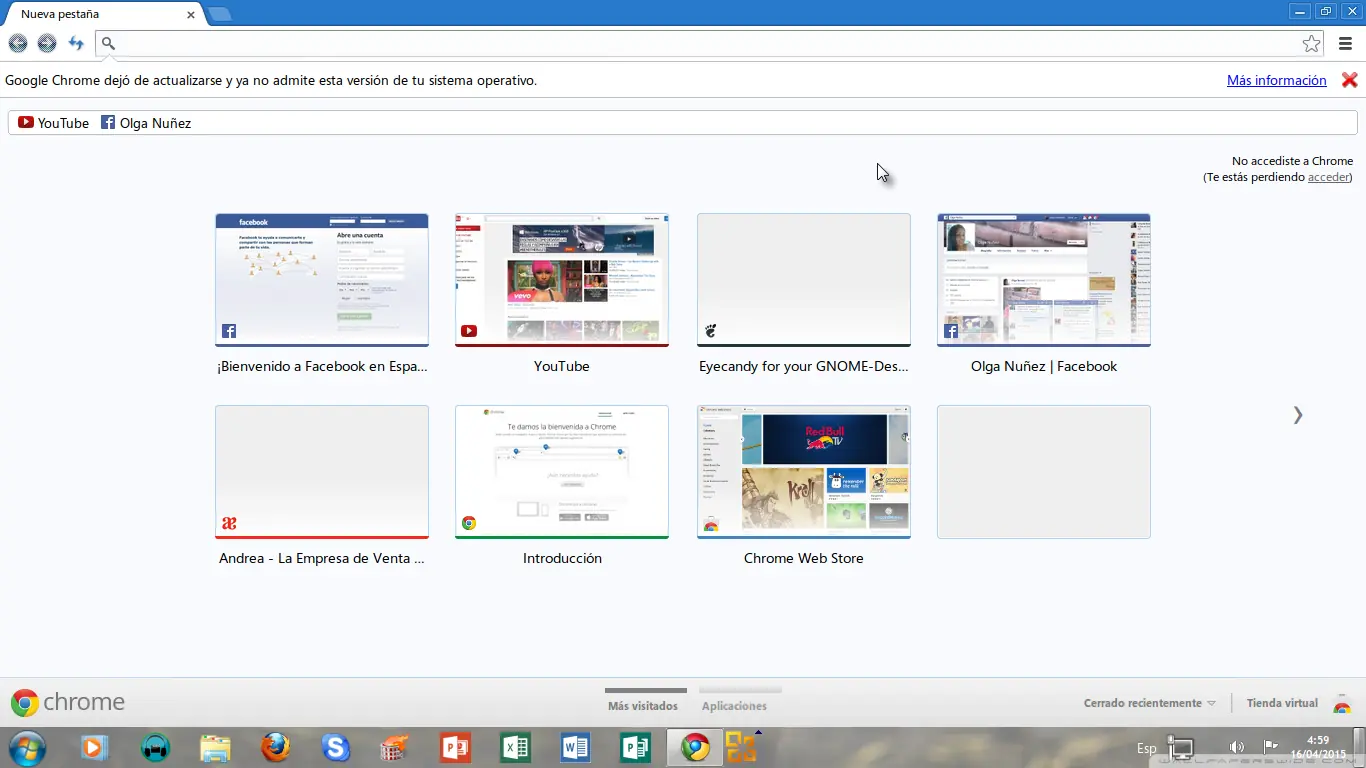The image size is (1366, 768).
Task: Click the forward navigation arrow
Action: [x=47, y=43]
